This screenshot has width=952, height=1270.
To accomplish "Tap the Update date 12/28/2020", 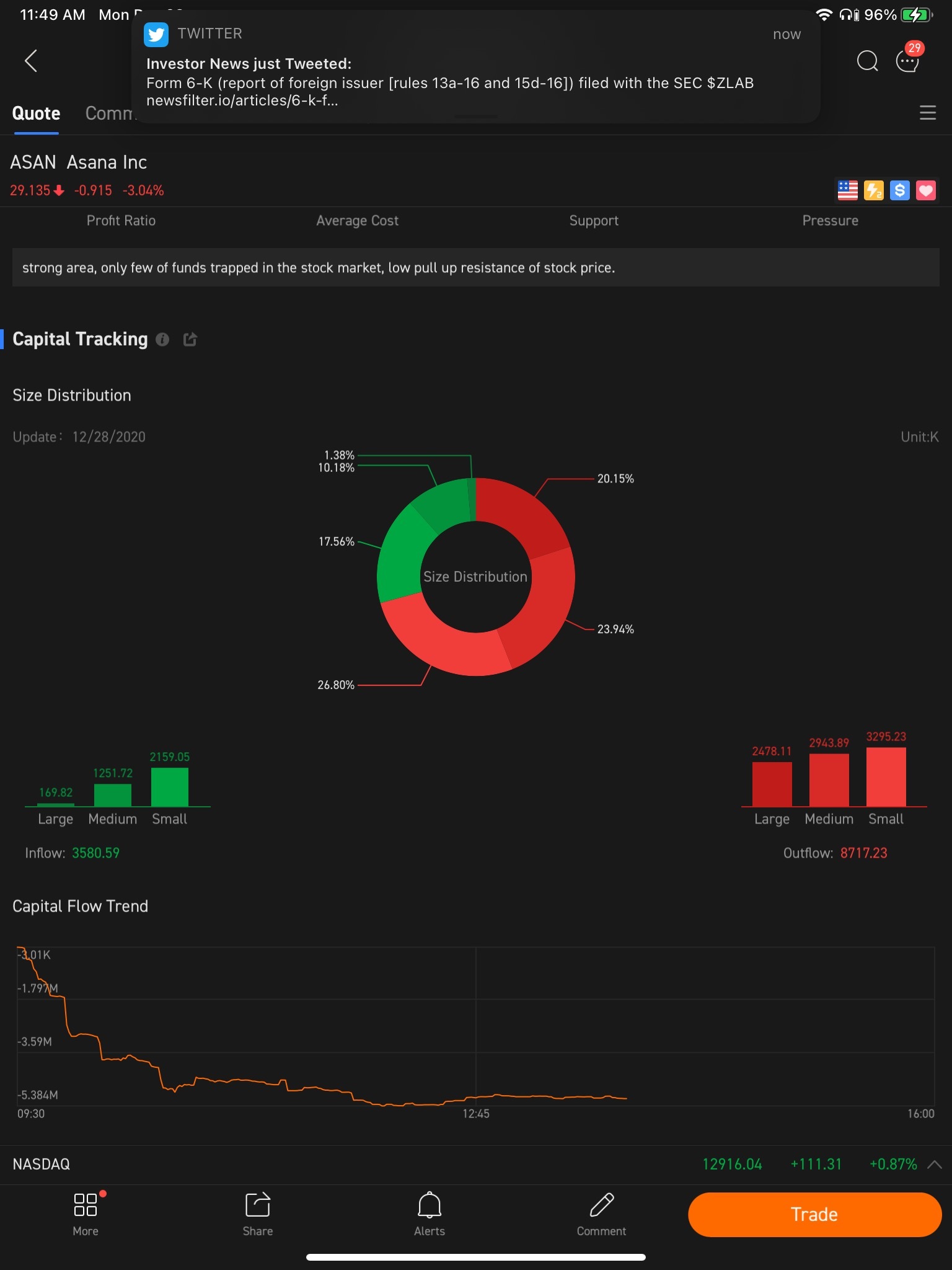I will coord(109,437).
